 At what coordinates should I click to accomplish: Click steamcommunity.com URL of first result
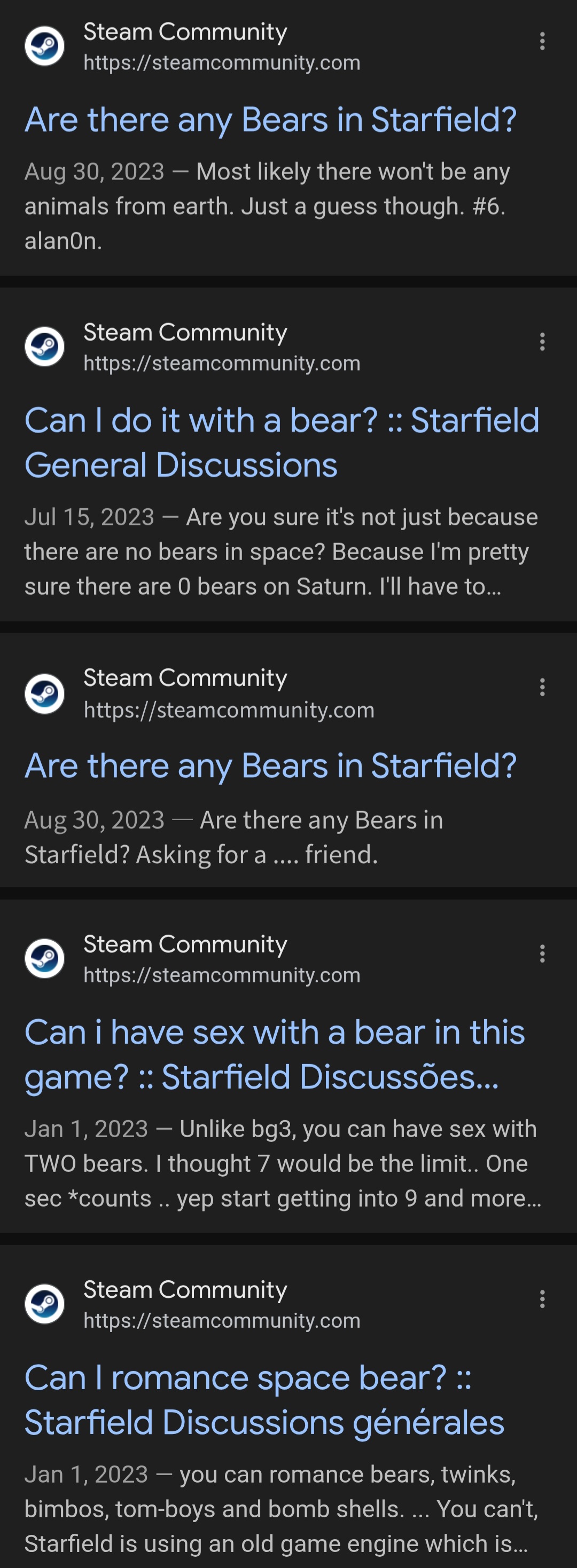[x=222, y=62]
